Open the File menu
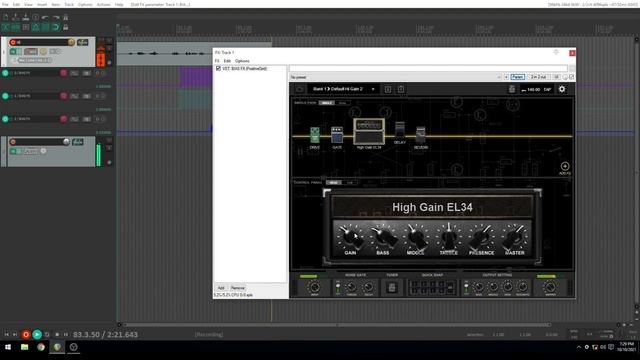Screen dimensions: 640x360 pyautogui.click(x=5, y=4)
